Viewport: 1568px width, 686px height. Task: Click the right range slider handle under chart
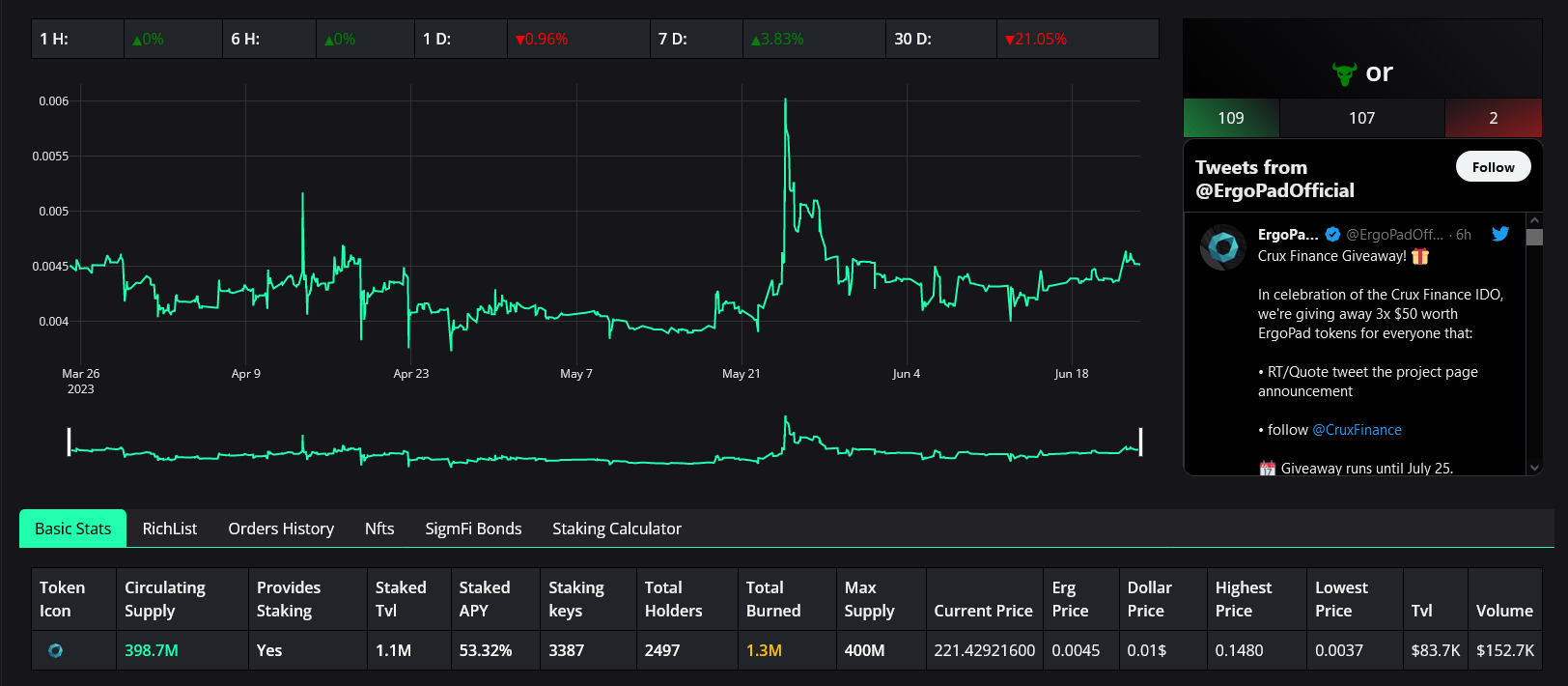(x=1140, y=442)
